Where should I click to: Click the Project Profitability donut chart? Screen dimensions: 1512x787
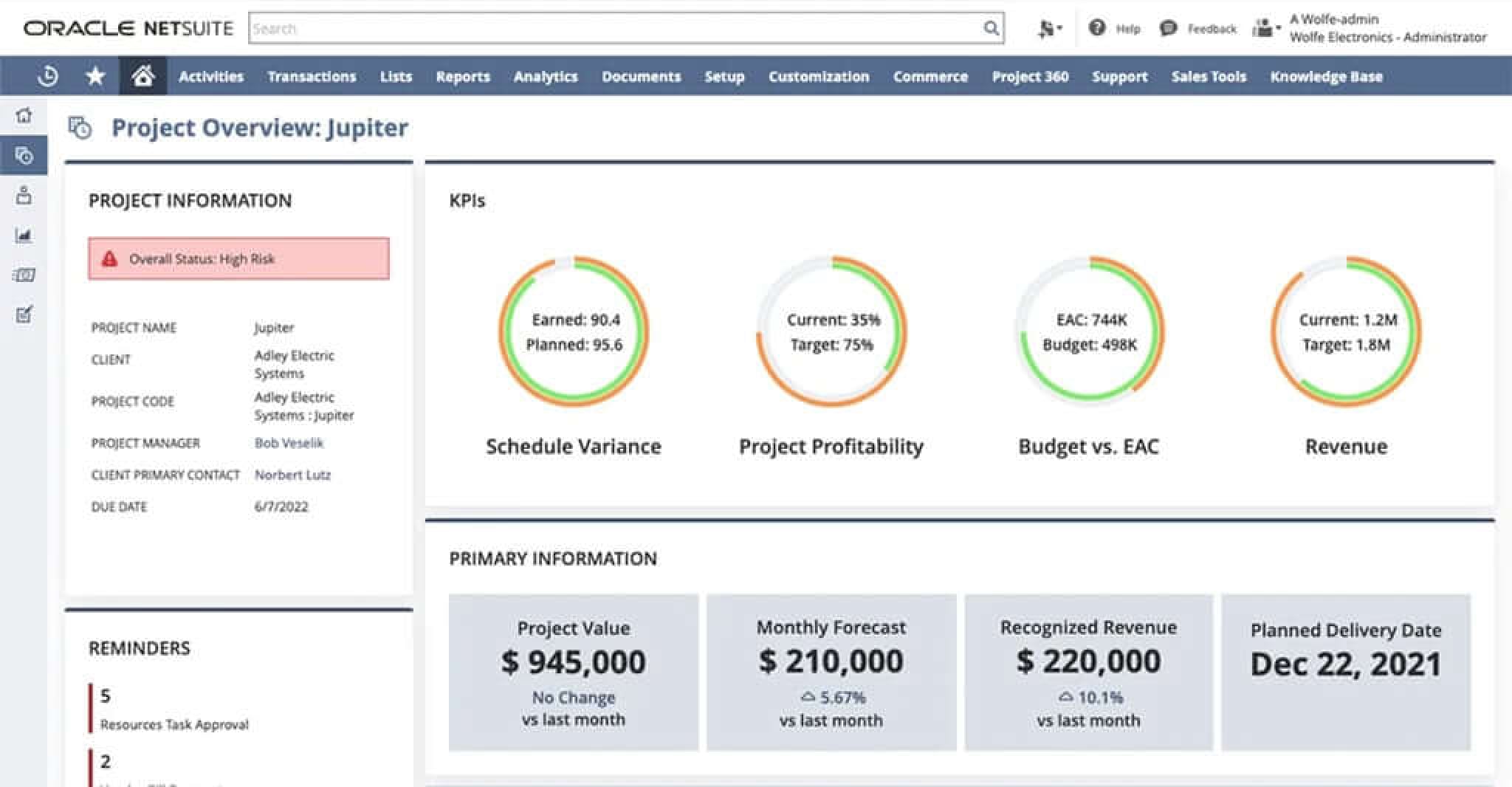[x=831, y=331]
